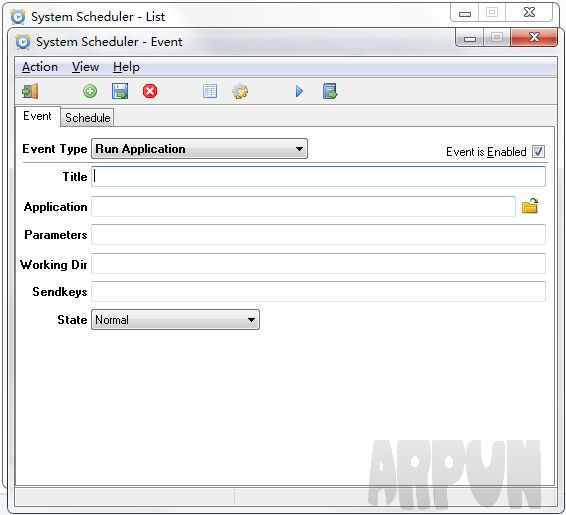This screenshot has width=566, height=515.
Task: Focus the Title input field
Action: tap(318, 176)
